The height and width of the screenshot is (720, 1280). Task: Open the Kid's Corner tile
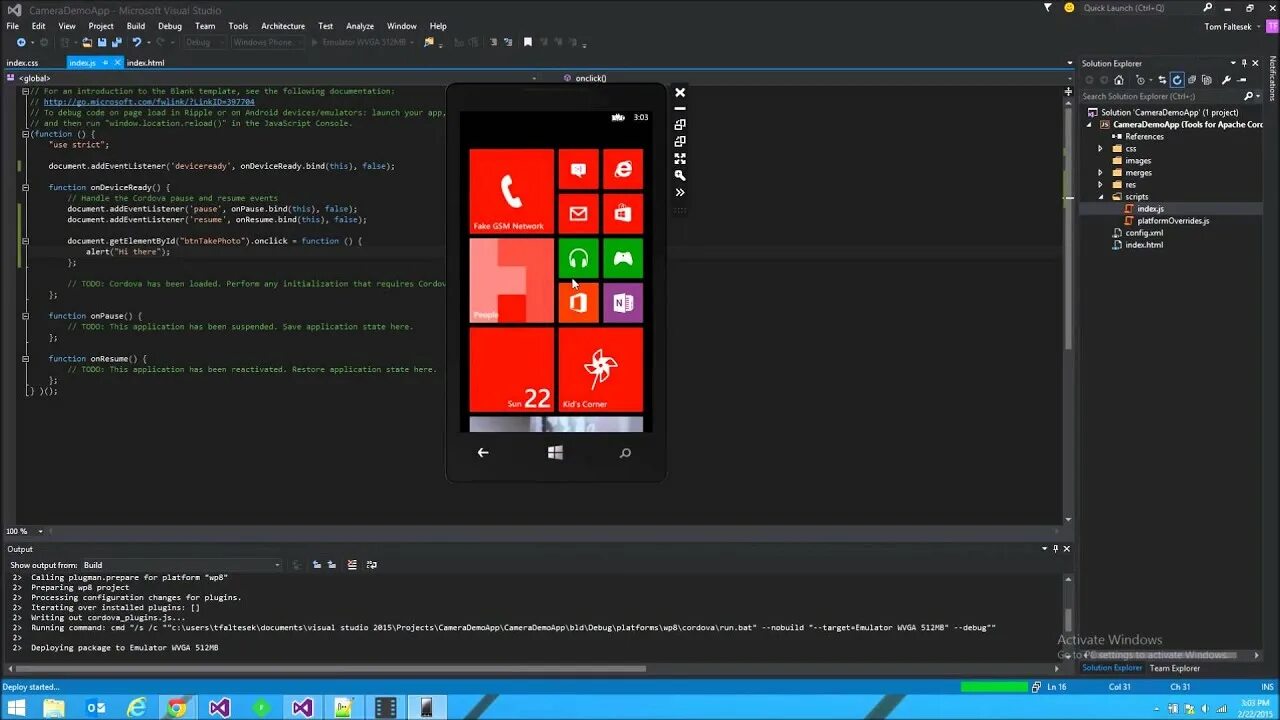[x=600, y=369]
